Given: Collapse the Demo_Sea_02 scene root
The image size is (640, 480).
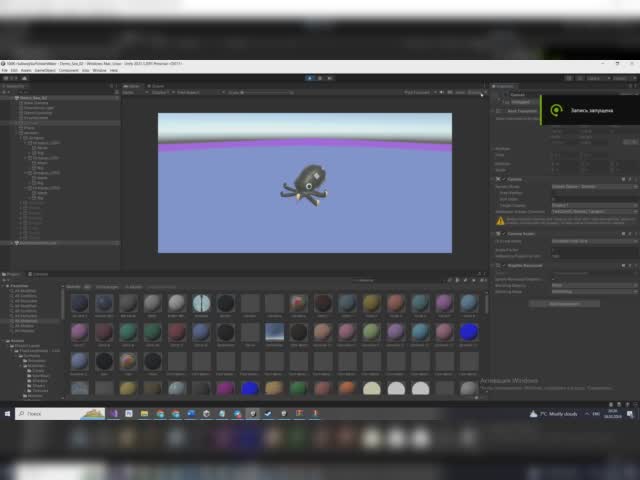Looking at the screenshot, I should [12, 98].
